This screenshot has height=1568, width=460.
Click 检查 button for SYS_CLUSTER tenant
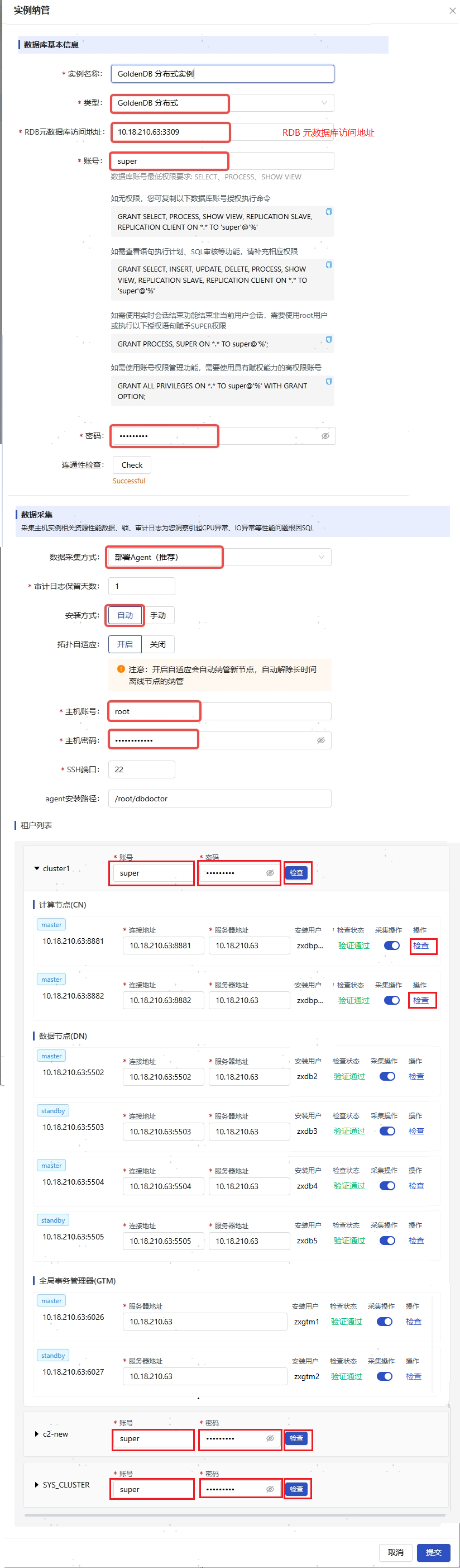click(x=296, y=1489)
